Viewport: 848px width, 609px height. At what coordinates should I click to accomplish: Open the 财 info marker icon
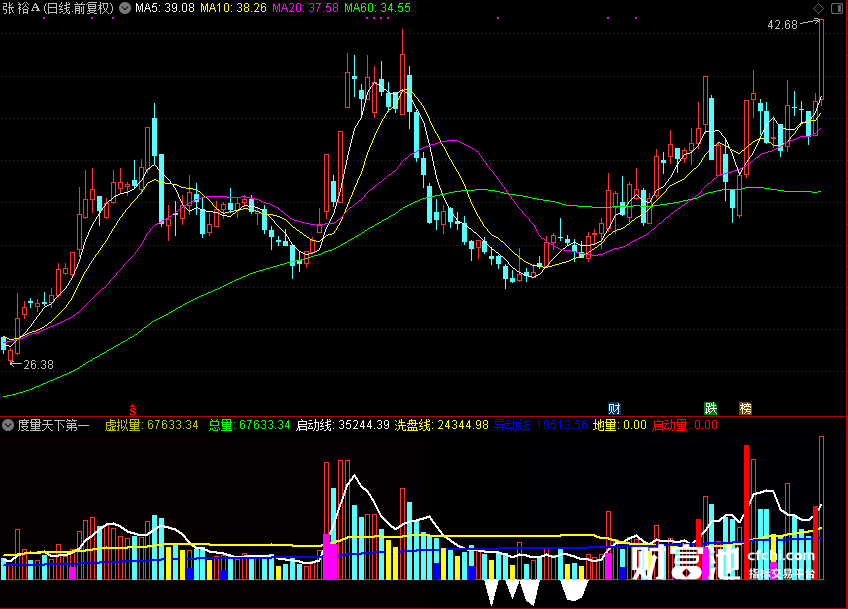[x=614, y=408]
